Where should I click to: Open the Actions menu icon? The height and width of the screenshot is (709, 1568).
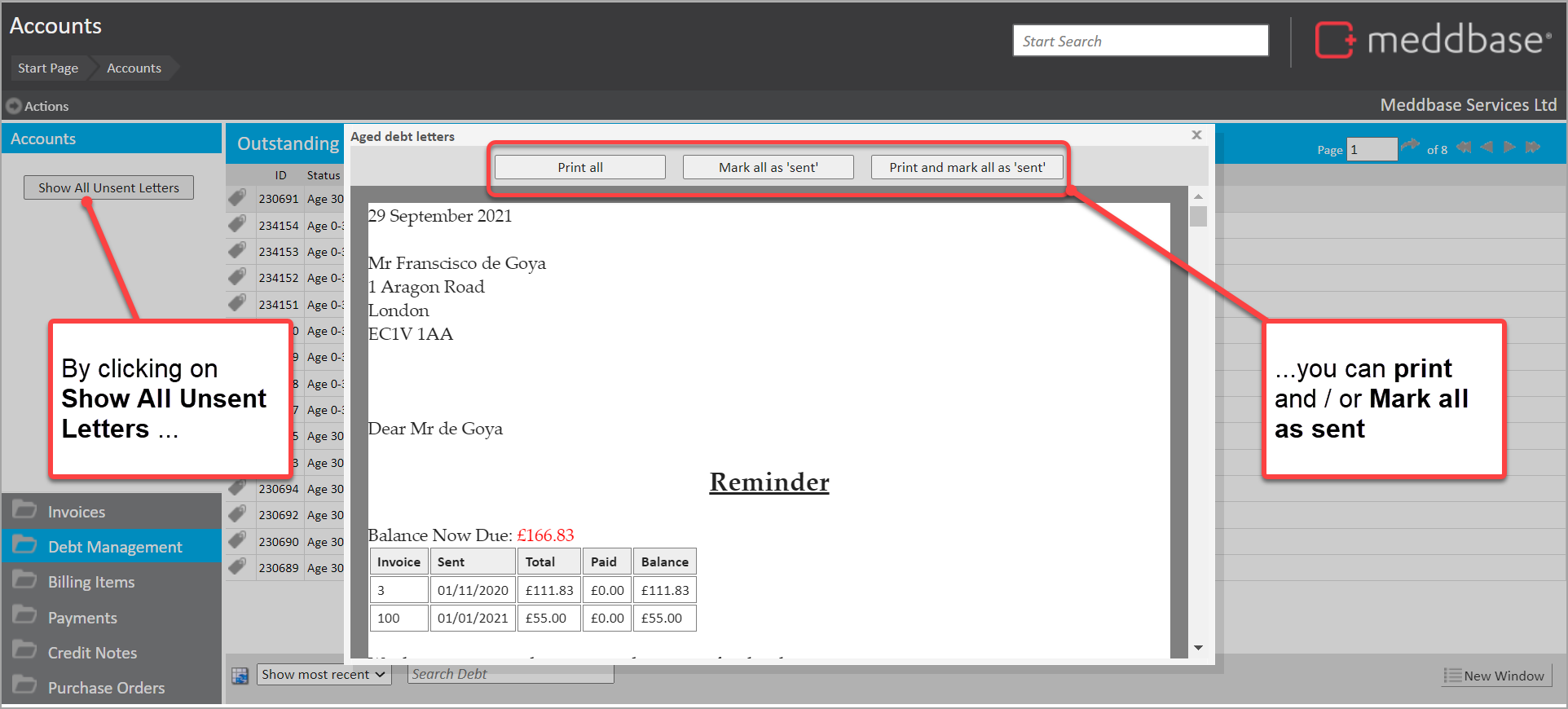[x=14, y=106]
